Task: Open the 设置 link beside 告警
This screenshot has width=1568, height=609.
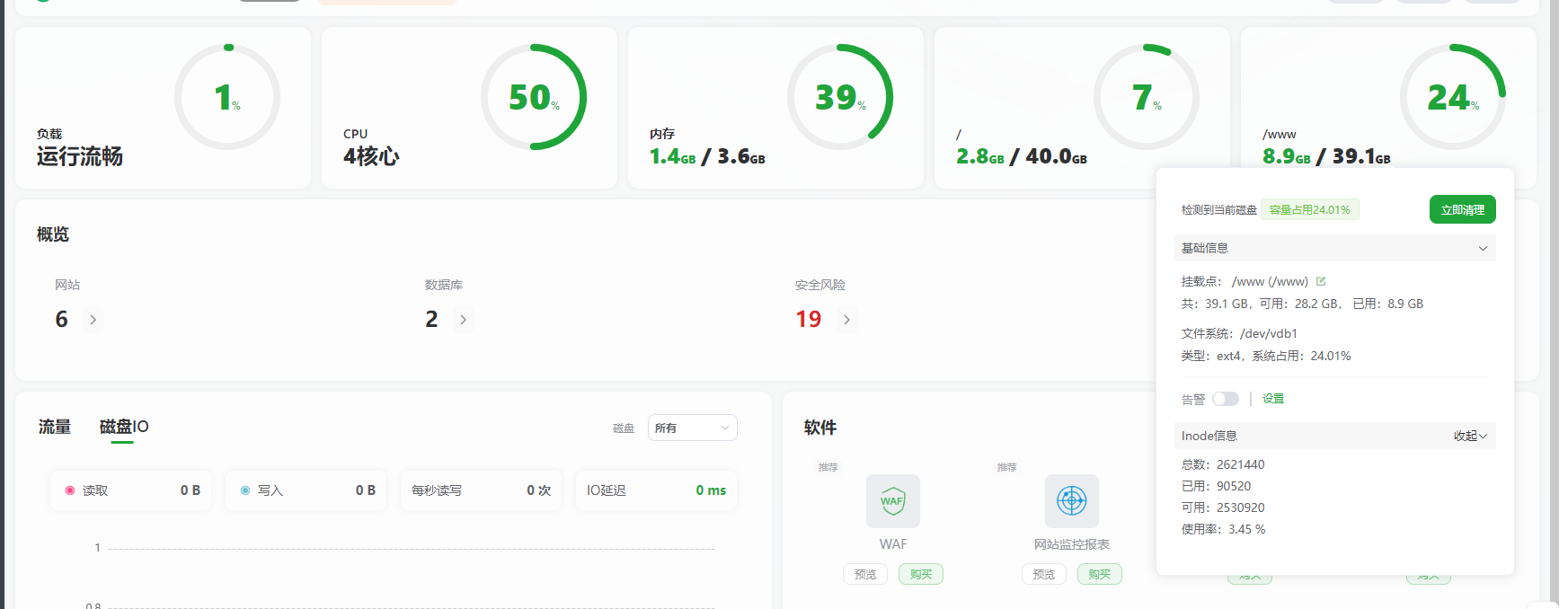Action: pos(1273,399)
